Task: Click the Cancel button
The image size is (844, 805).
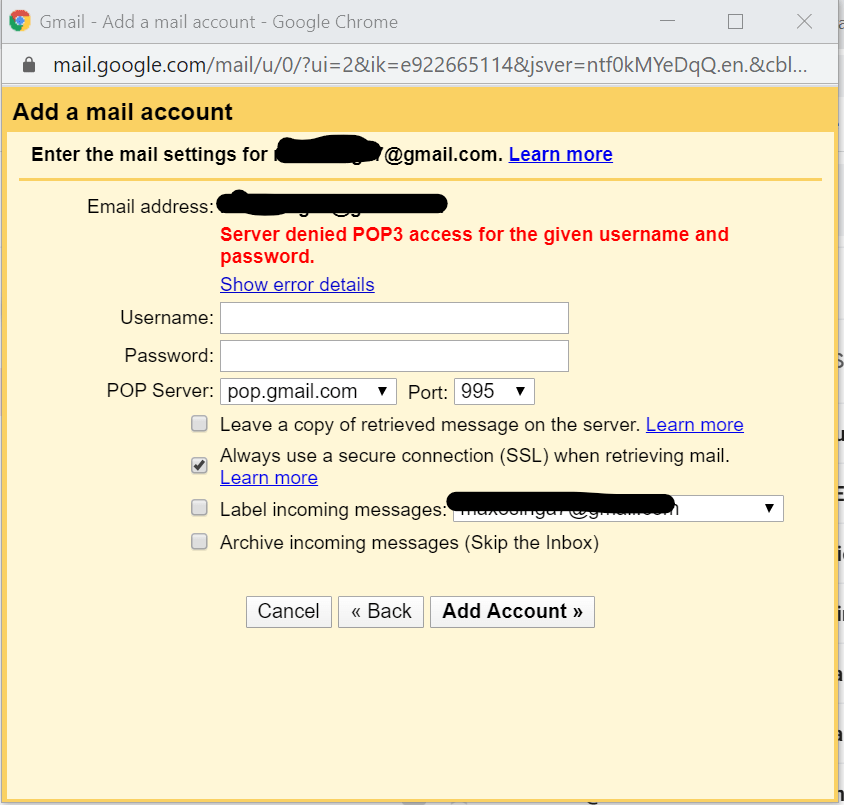Action: 289,612
